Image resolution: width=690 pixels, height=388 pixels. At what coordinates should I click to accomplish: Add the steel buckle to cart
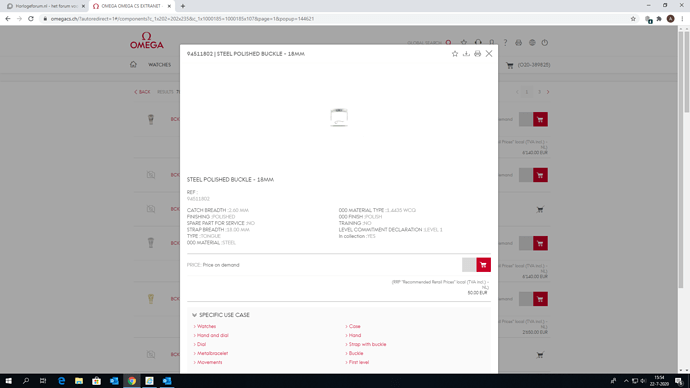[483, 265]
